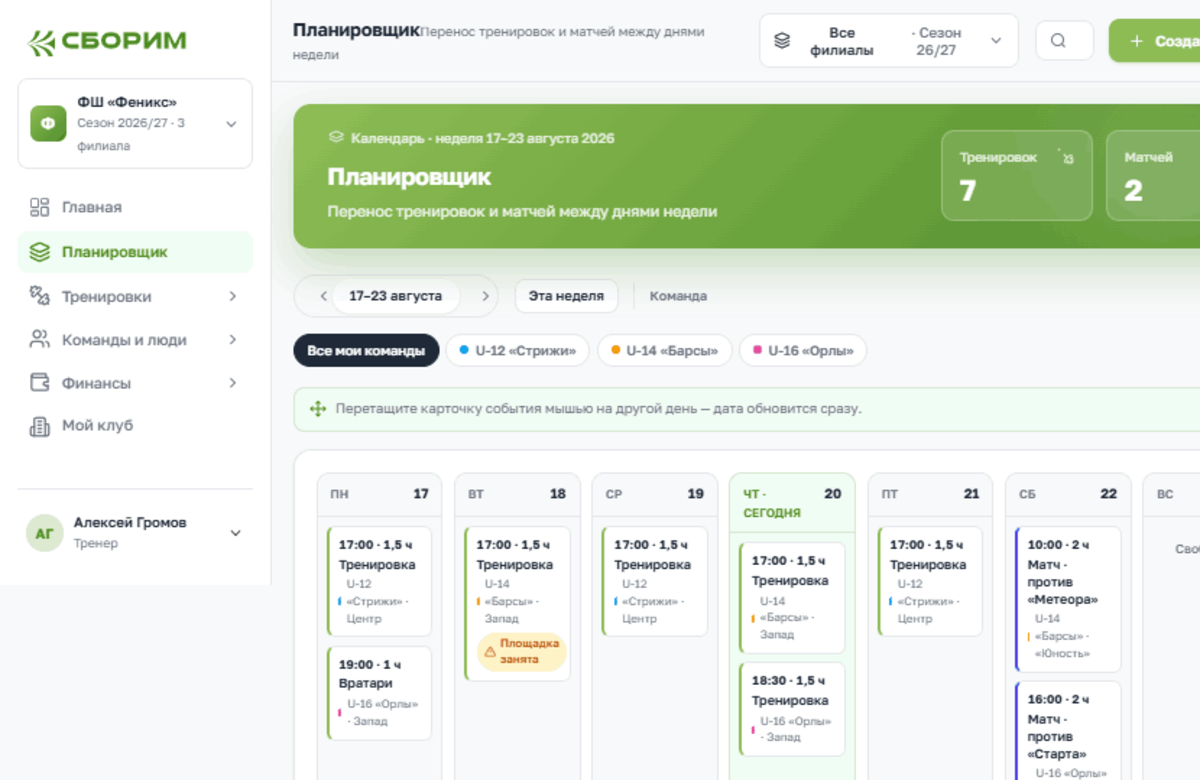
Task: Open Главная in the sidebar
Action: pyautogui.click(x=135, y=207)
